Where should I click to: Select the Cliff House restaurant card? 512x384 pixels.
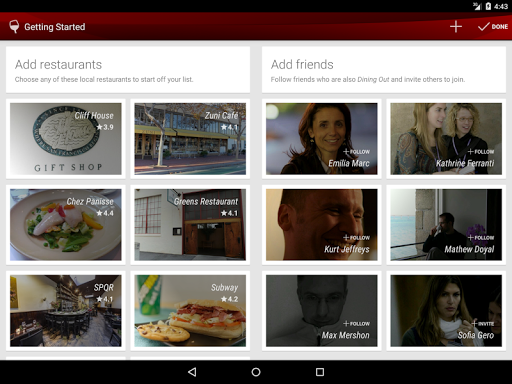66,139
